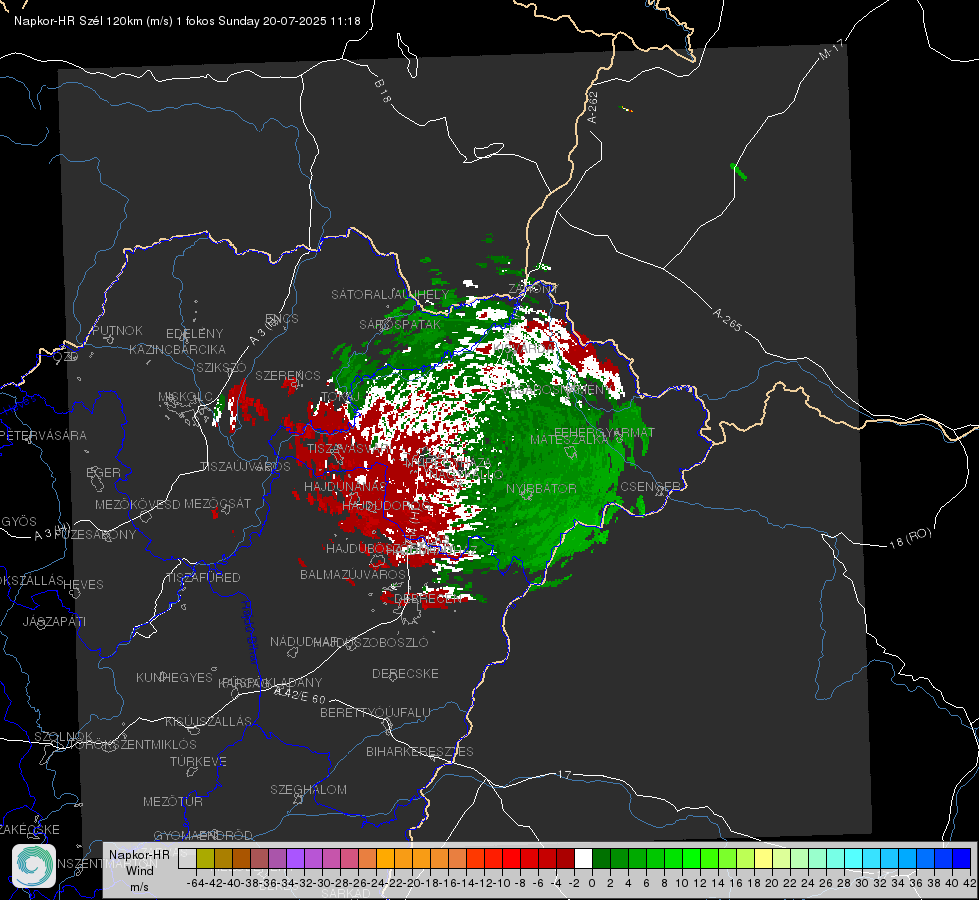
Task: Click the PÉTERVÁSÁRA town label
Action: [x=44, y=435]
